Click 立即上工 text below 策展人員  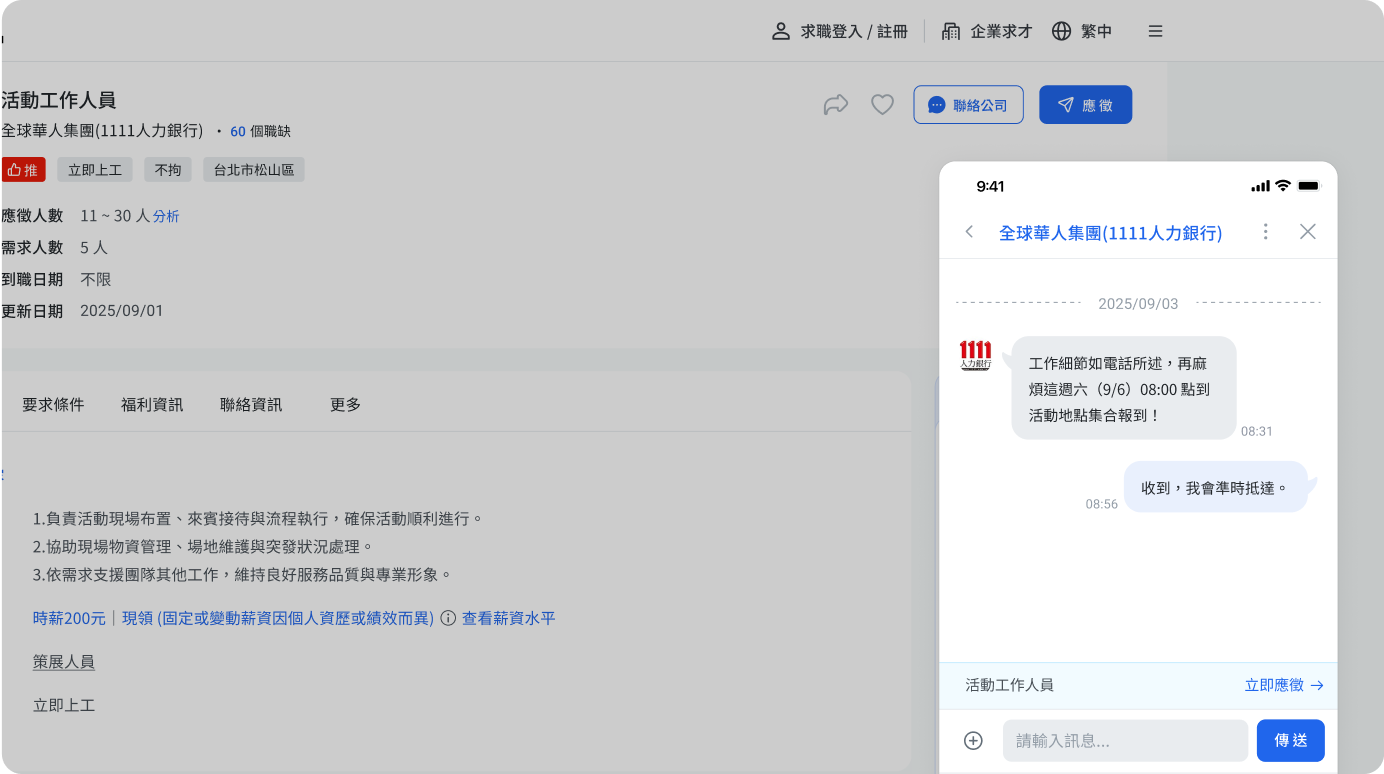[x=64, y=705]
